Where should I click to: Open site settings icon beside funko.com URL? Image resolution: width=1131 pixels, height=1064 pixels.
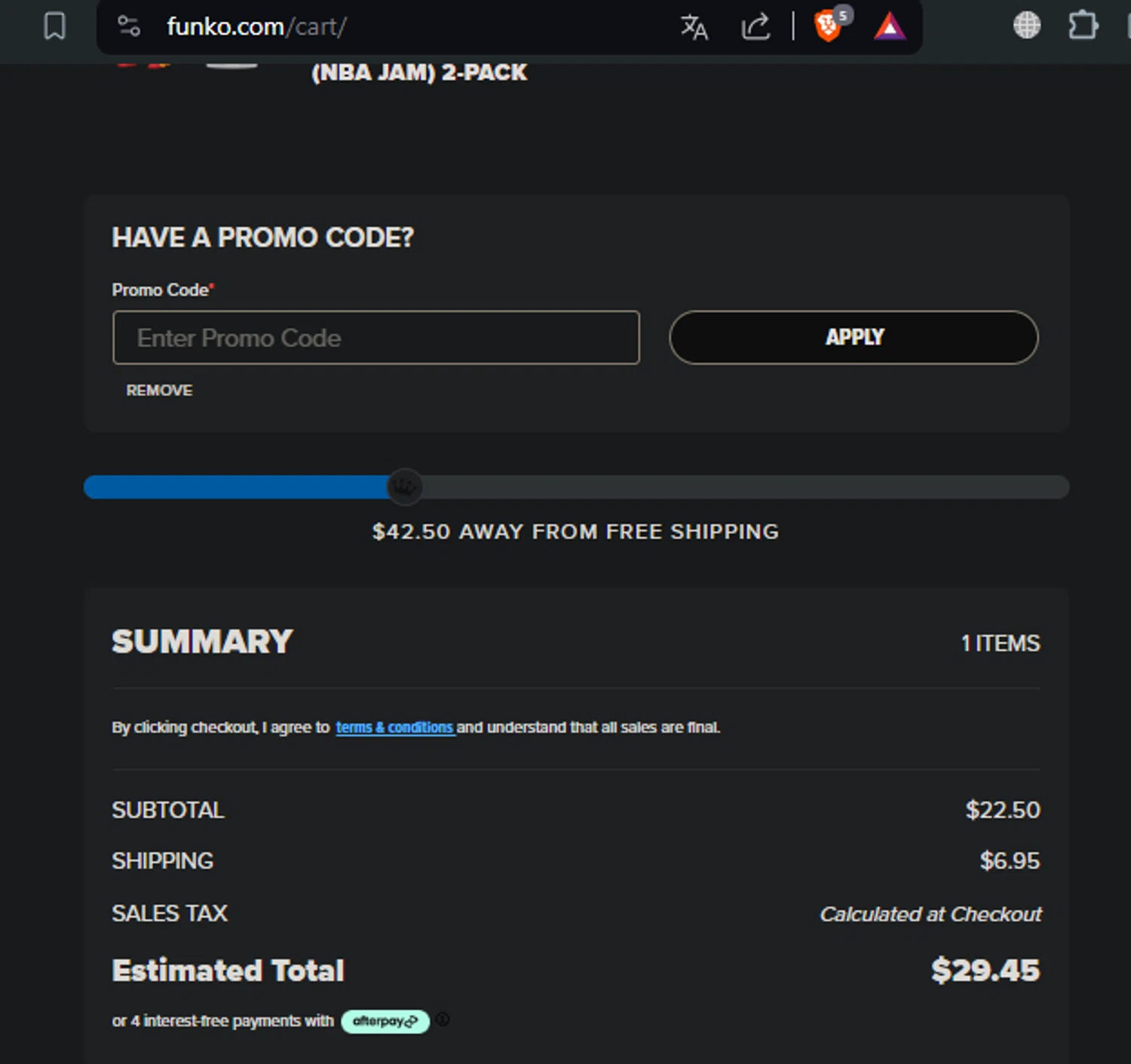[129, 26]
